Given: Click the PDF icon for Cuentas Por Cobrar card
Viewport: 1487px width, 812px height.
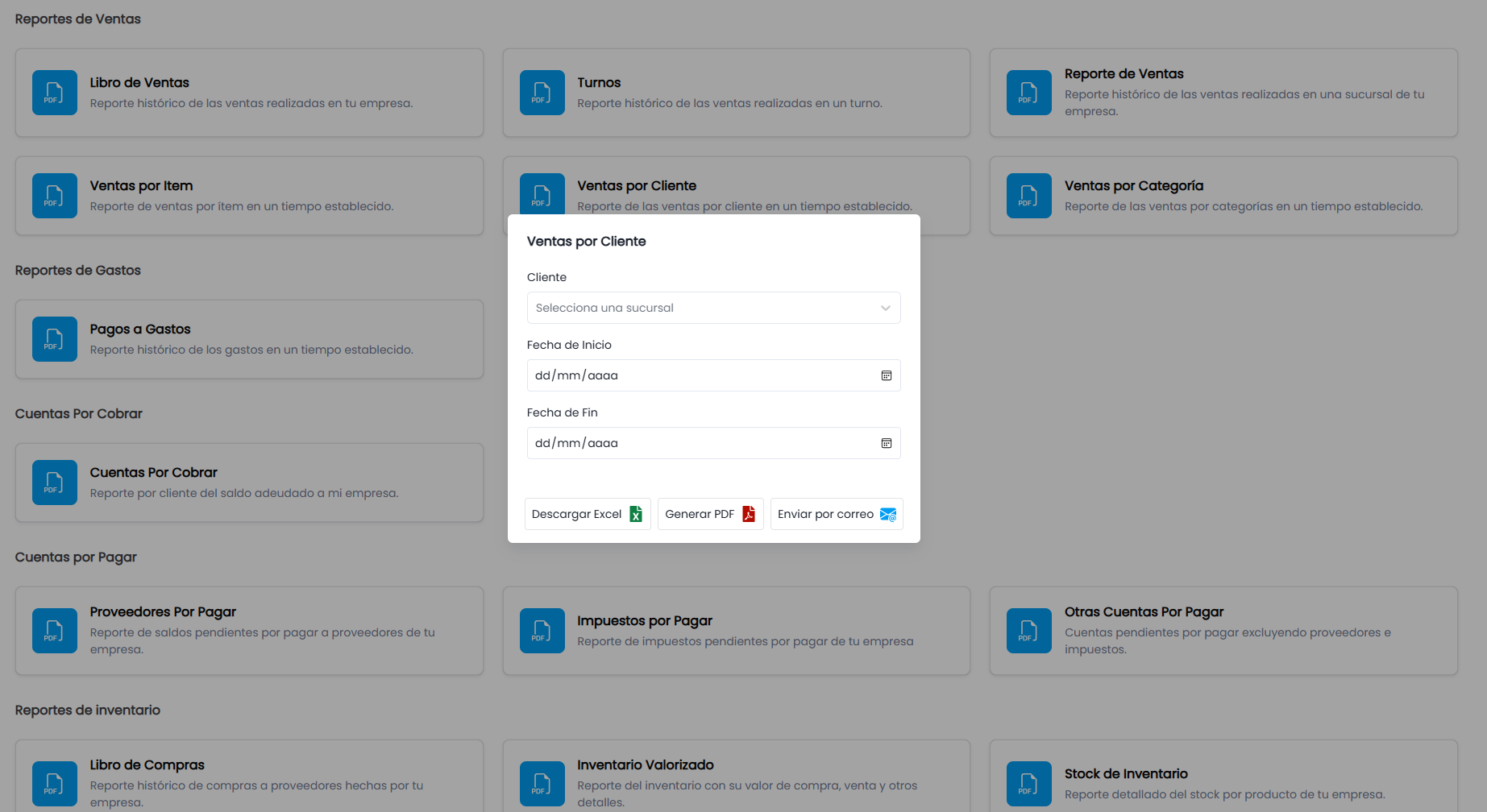Looking at the screenshot, I should [55, 483].
